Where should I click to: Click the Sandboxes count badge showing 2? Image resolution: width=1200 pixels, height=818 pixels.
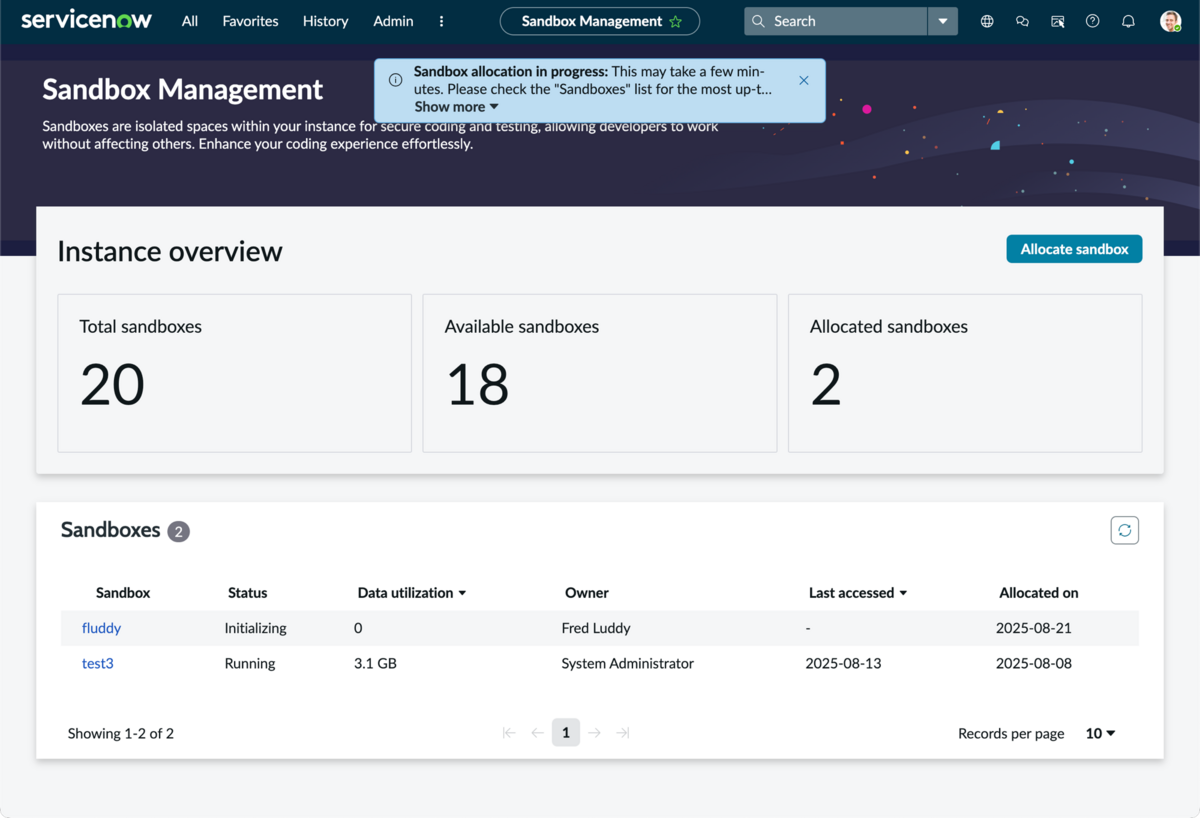click(179, 532)
